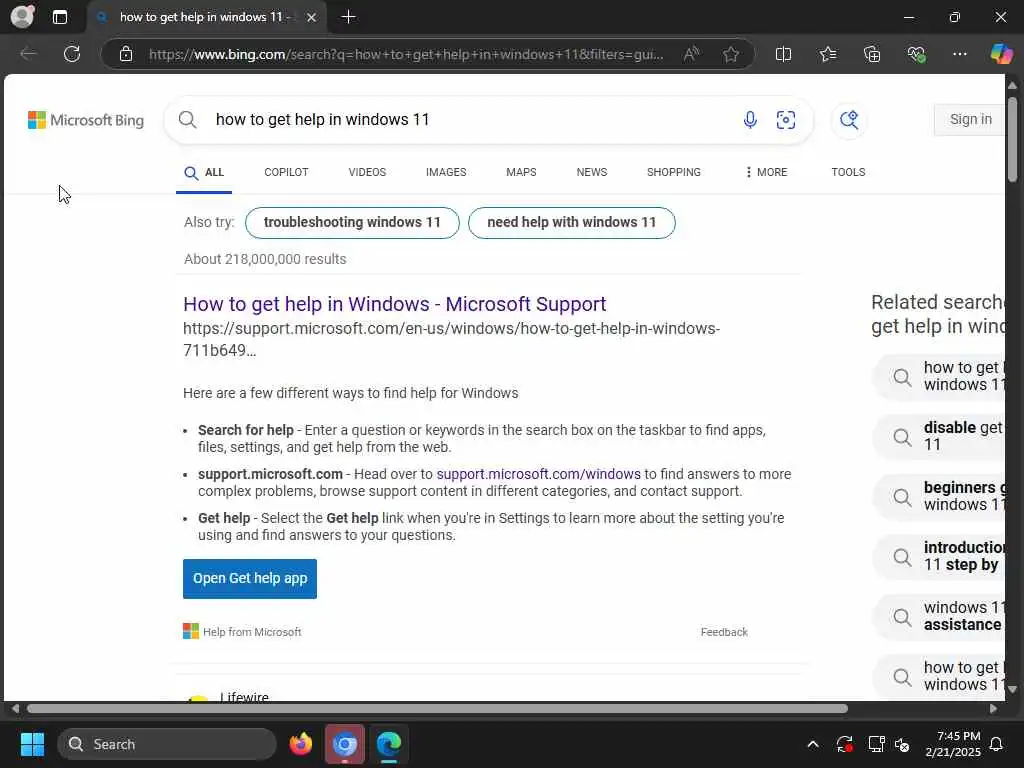Open the Collections icon
The width and height of the screenshot is (1024, 768).
pos(872,54)
